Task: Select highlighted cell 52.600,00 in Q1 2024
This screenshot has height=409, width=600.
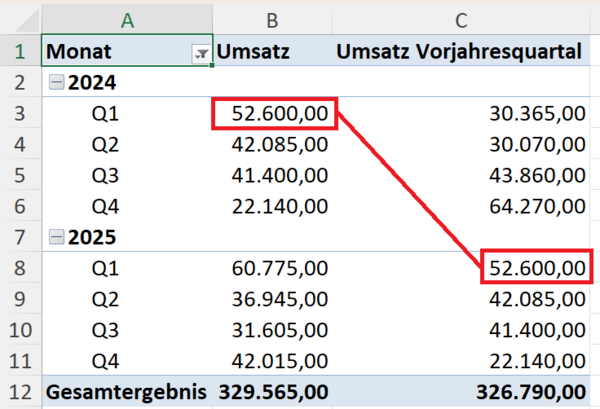Action: click(x=274, y=115)
